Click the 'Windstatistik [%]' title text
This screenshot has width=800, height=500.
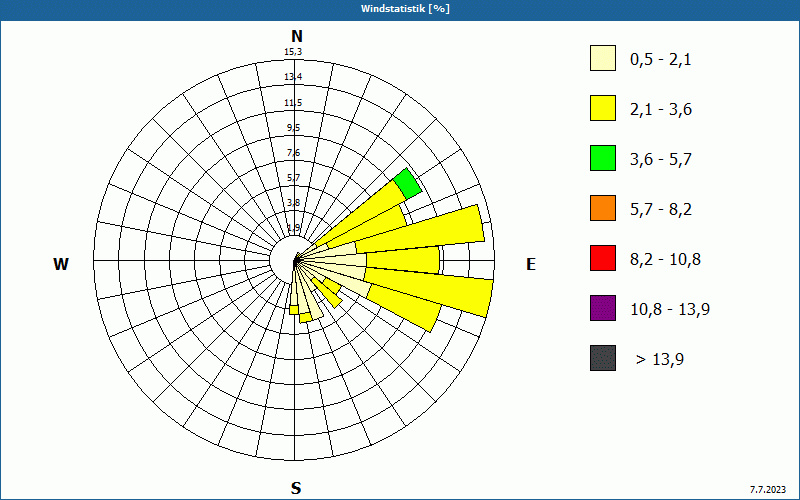point(405,9)
